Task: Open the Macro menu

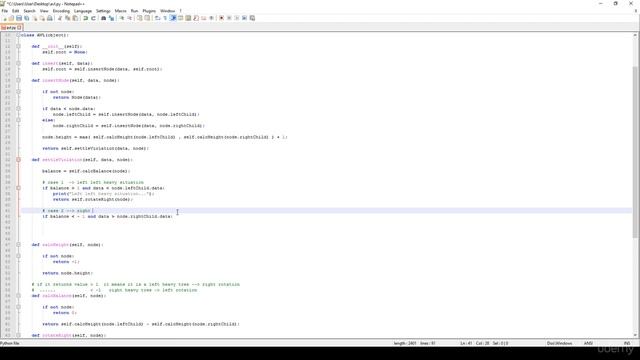Action: click(x=120, y=11)
